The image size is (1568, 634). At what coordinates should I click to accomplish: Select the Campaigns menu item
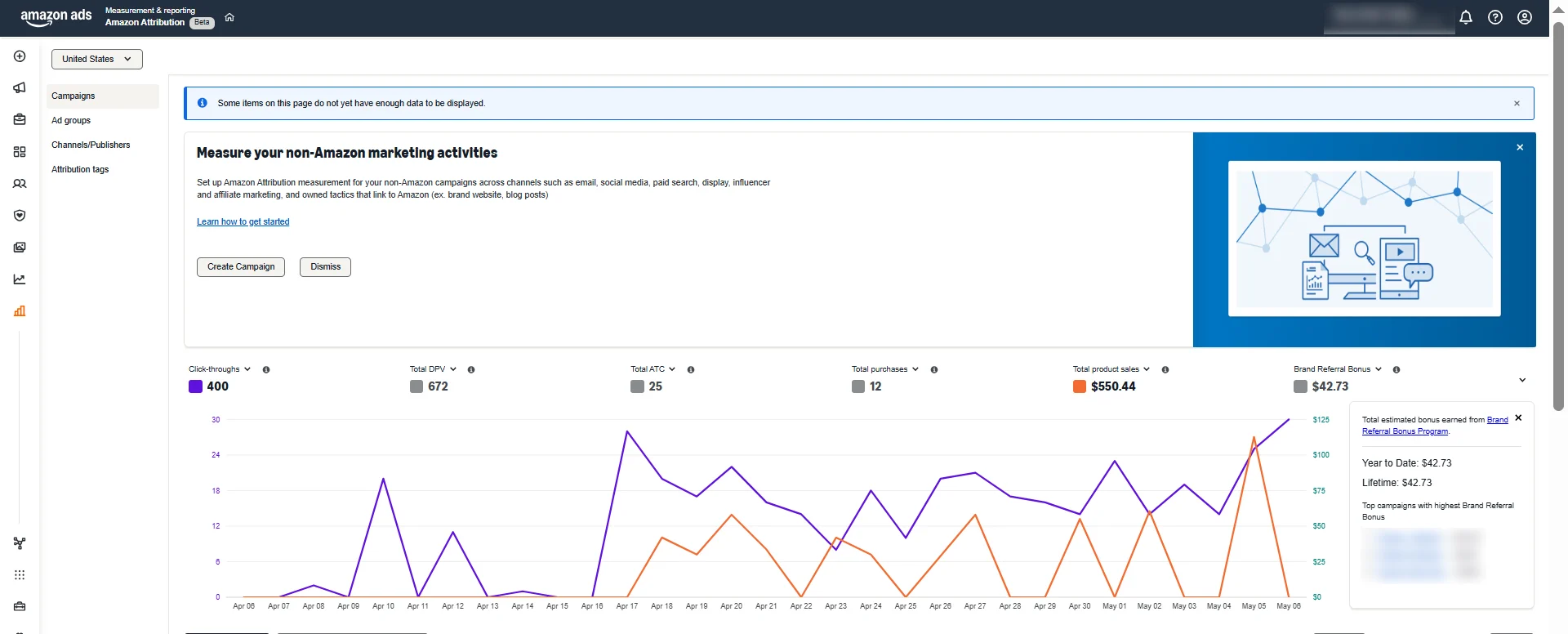coord(103,96)
